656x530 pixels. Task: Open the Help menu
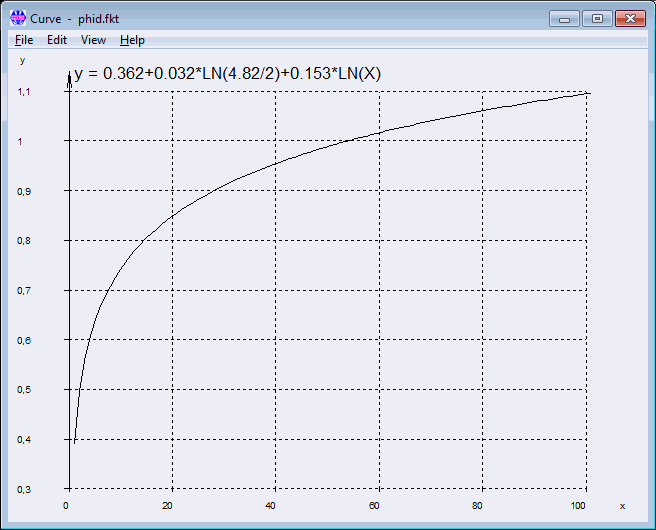[x=132, y=40]
